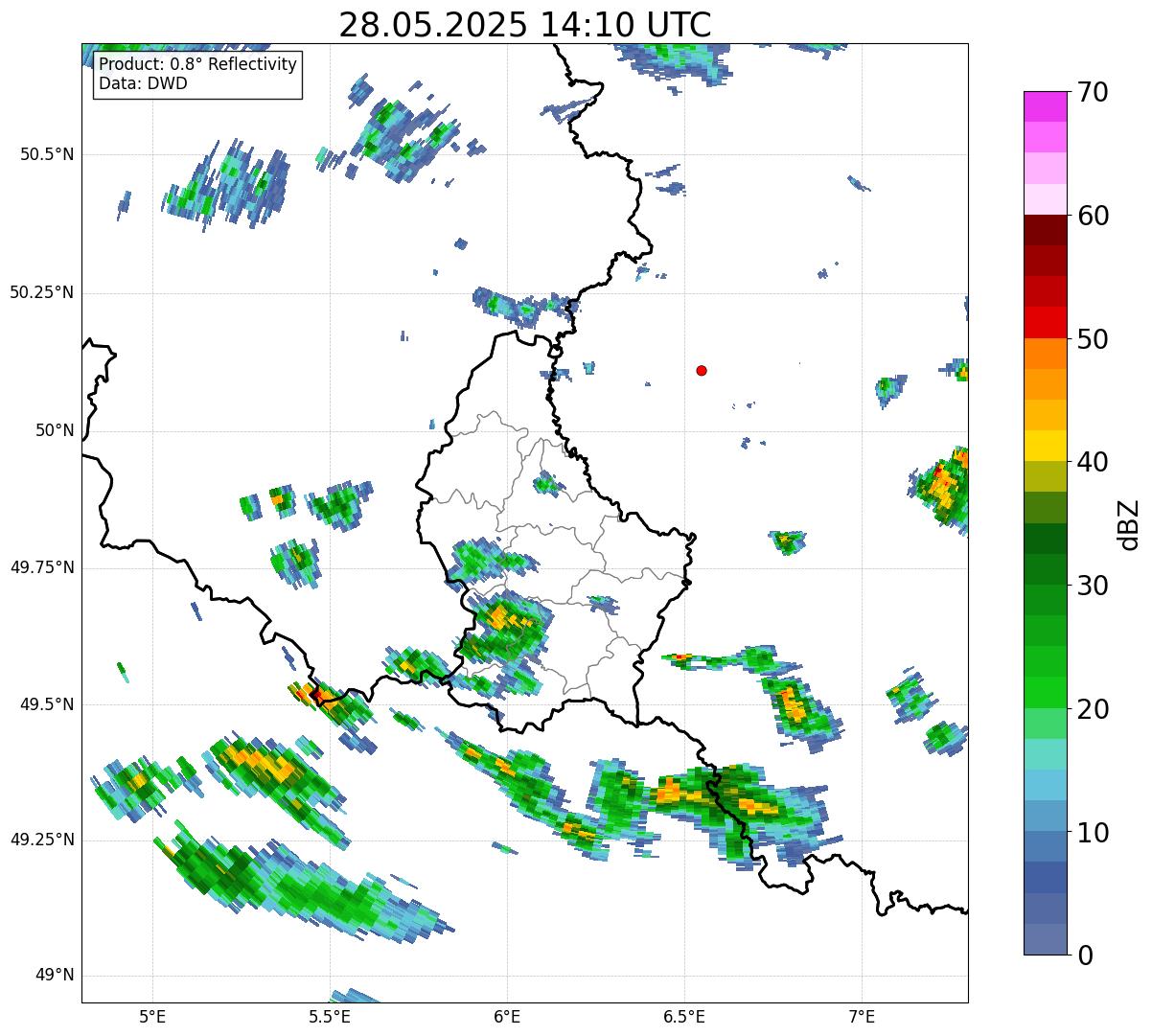Image resolution: width=1152 pixels, height=1036 pixels.
Task: Click the magenta top segment of the colorbar
Action: pos(1046,106)
